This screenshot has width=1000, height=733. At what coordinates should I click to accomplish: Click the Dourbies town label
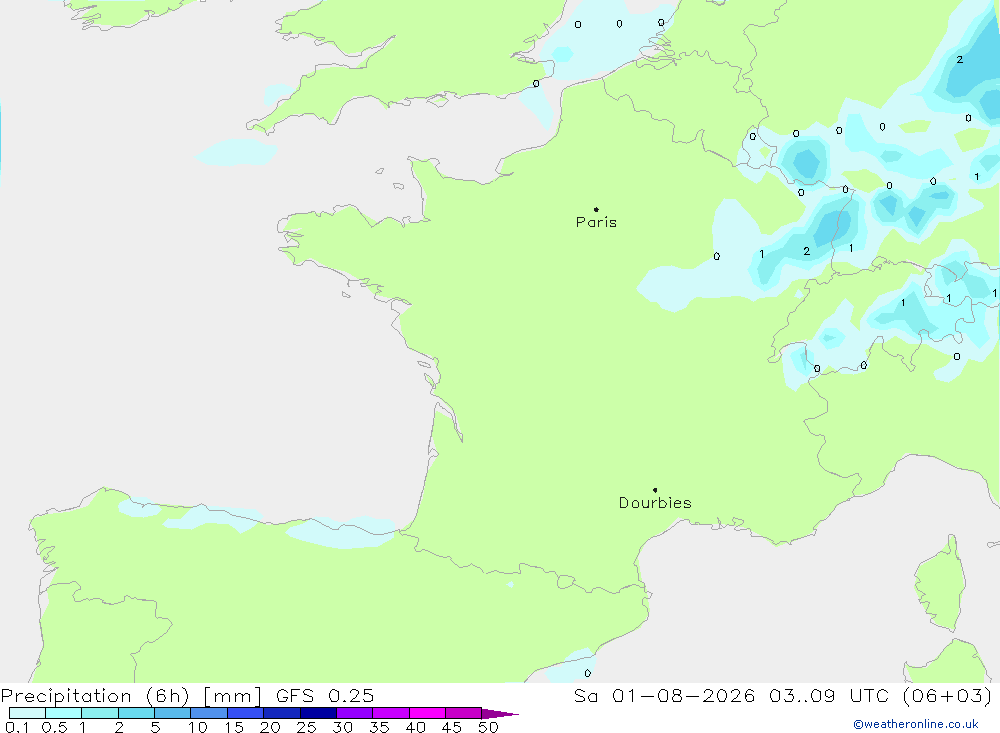coord(655,503)
